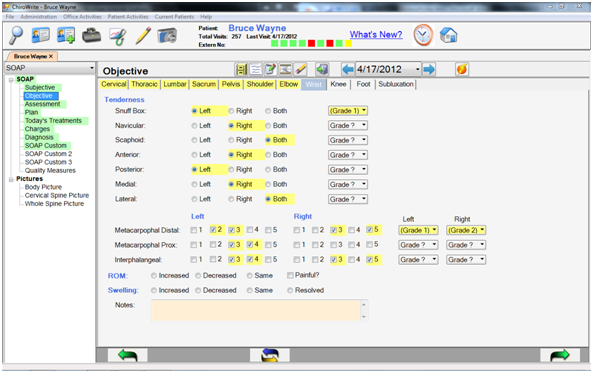
Task: Click the blue-yellow refresh arrows at bottom
Action: coord(270,355)
